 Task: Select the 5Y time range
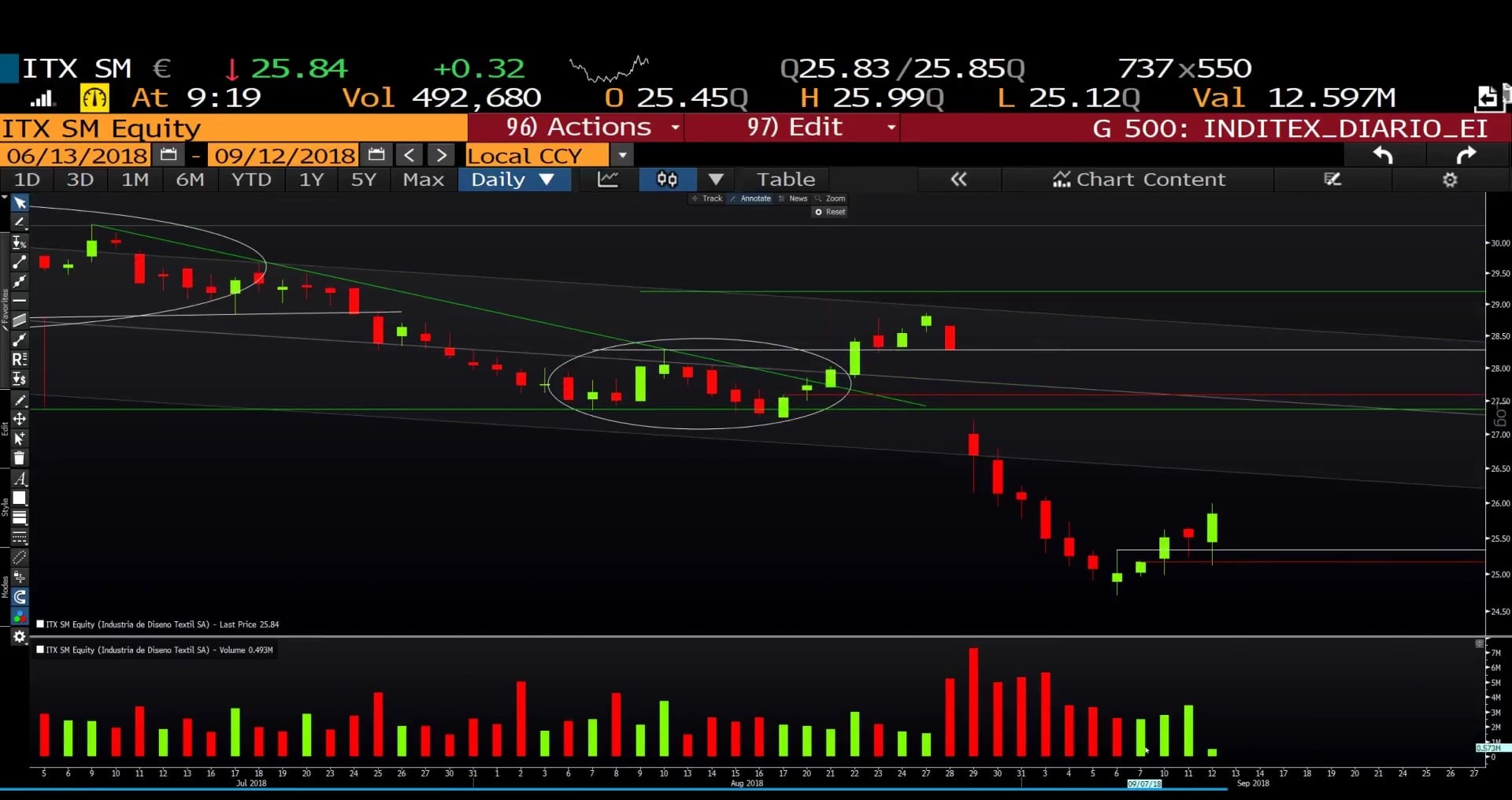point(363,180)
